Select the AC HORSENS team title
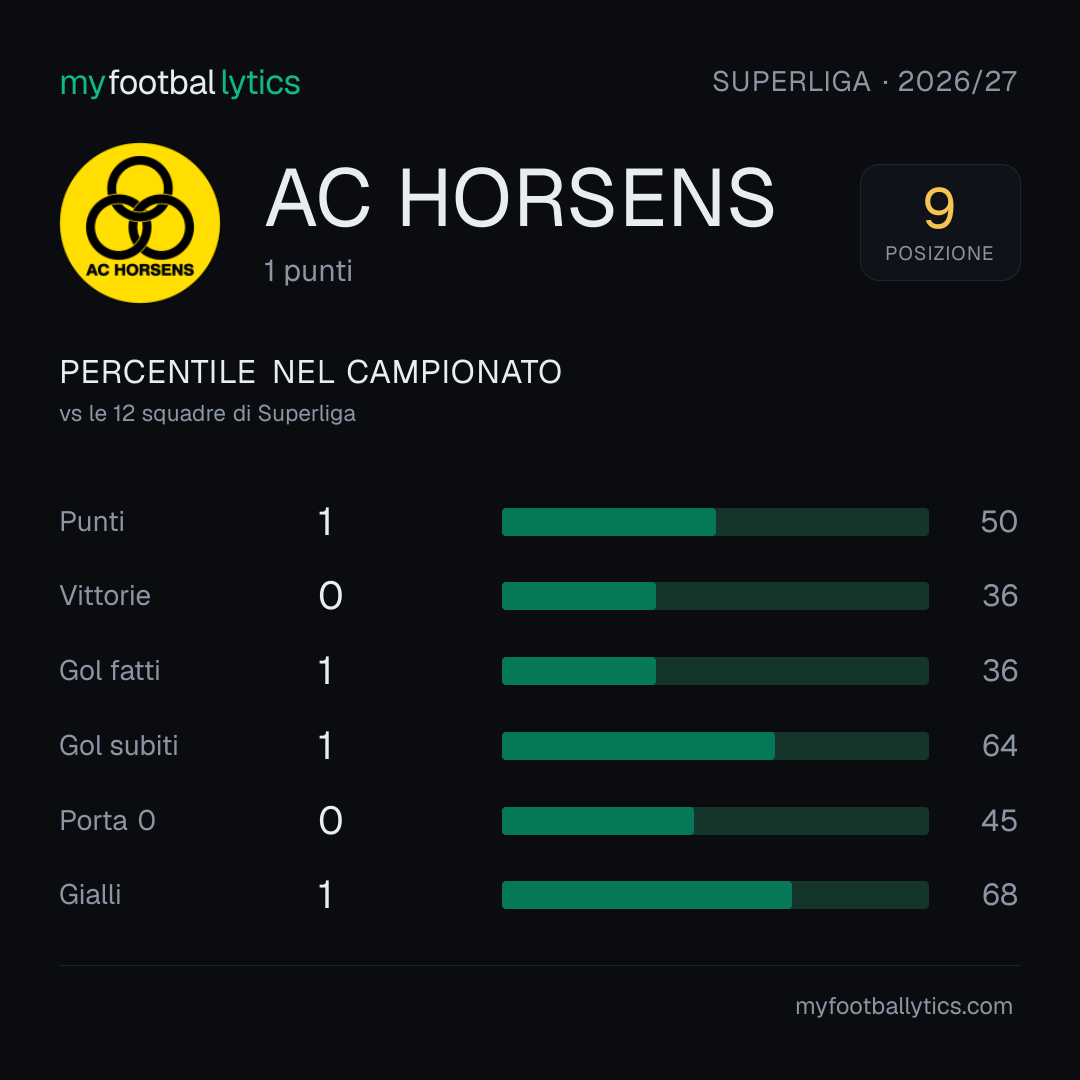 coord(520,198)
